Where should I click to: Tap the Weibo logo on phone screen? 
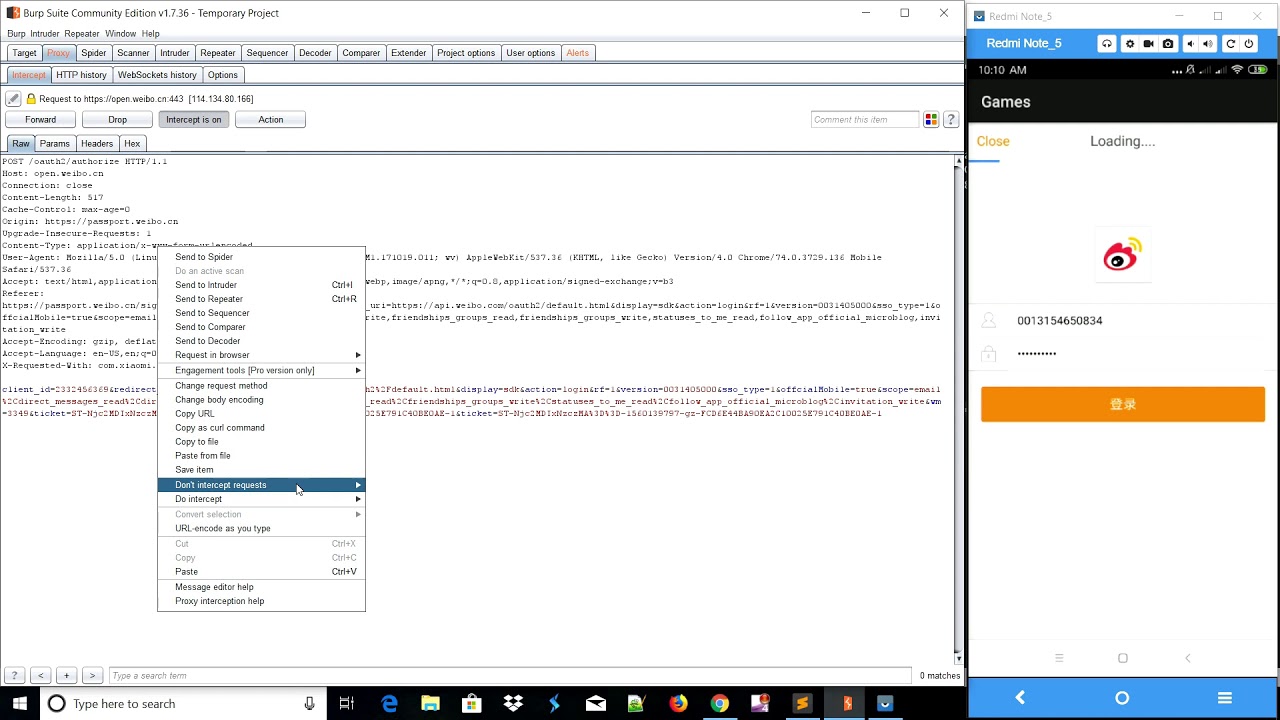click(x=1122, y=257)
